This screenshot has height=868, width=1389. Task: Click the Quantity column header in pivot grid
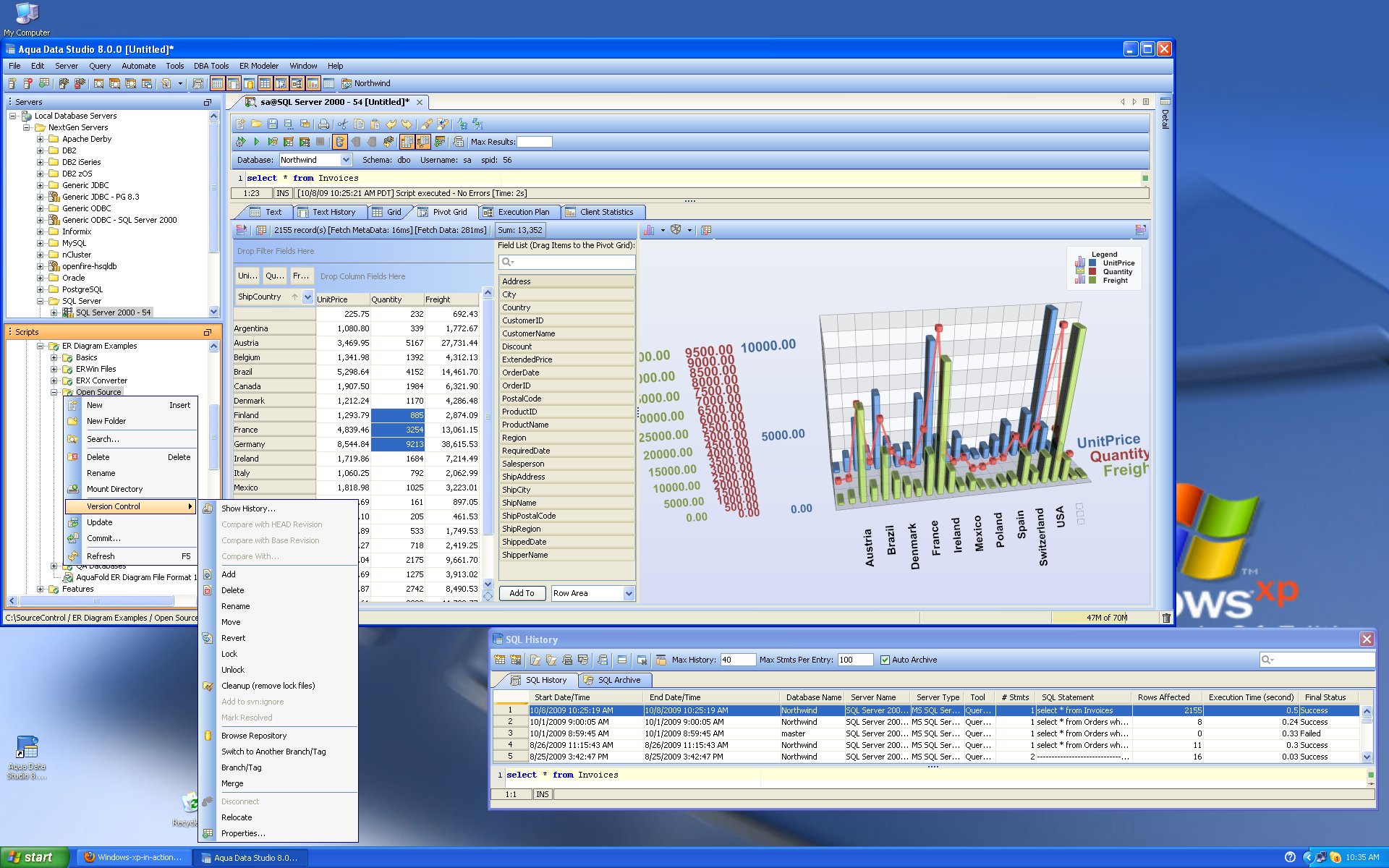click(x=396, y=299)
